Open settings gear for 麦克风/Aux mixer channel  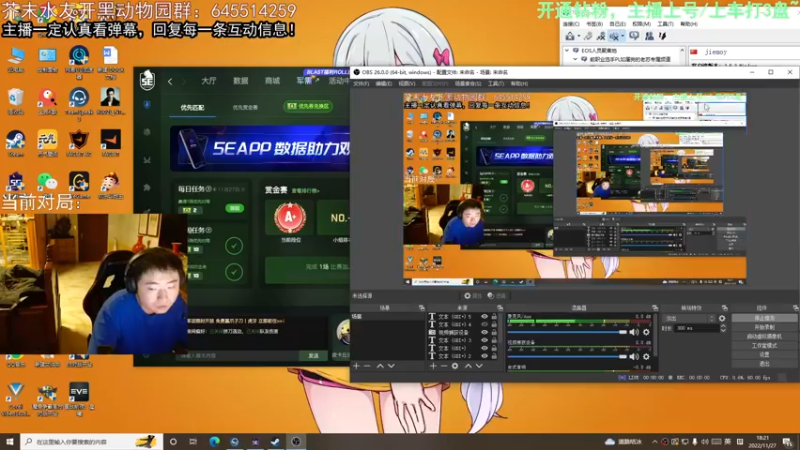[x=646, y=332]
